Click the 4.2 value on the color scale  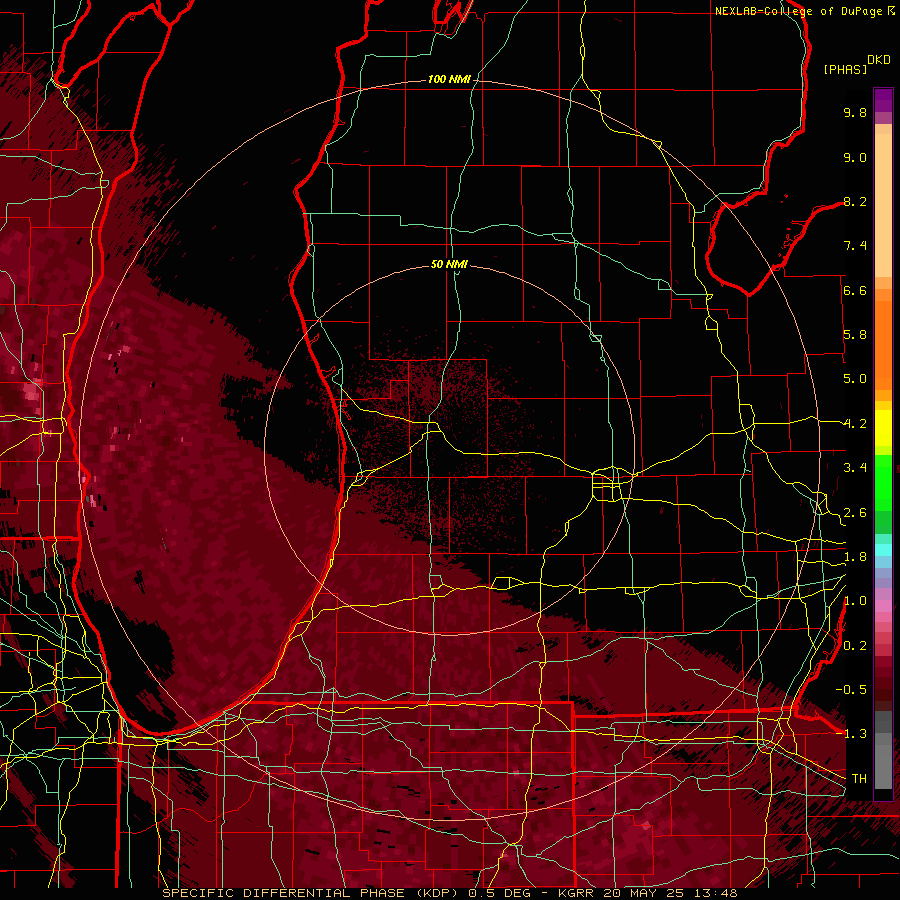(855, 424)
